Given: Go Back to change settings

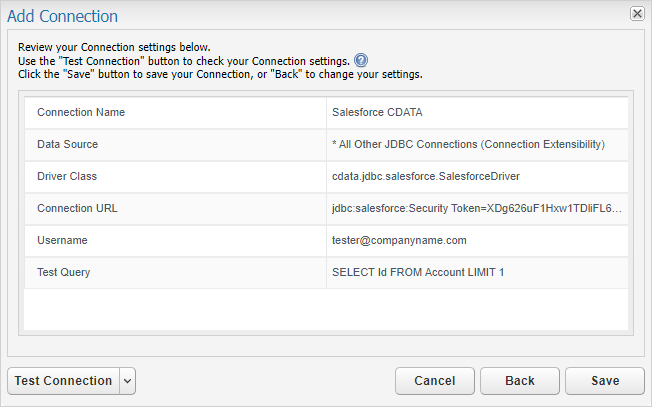Looking at the screenshot, I should coord(520,381).
